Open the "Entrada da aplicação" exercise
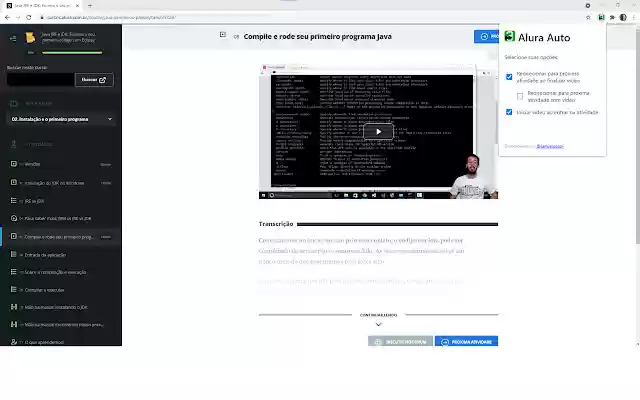 pos(60,255)
